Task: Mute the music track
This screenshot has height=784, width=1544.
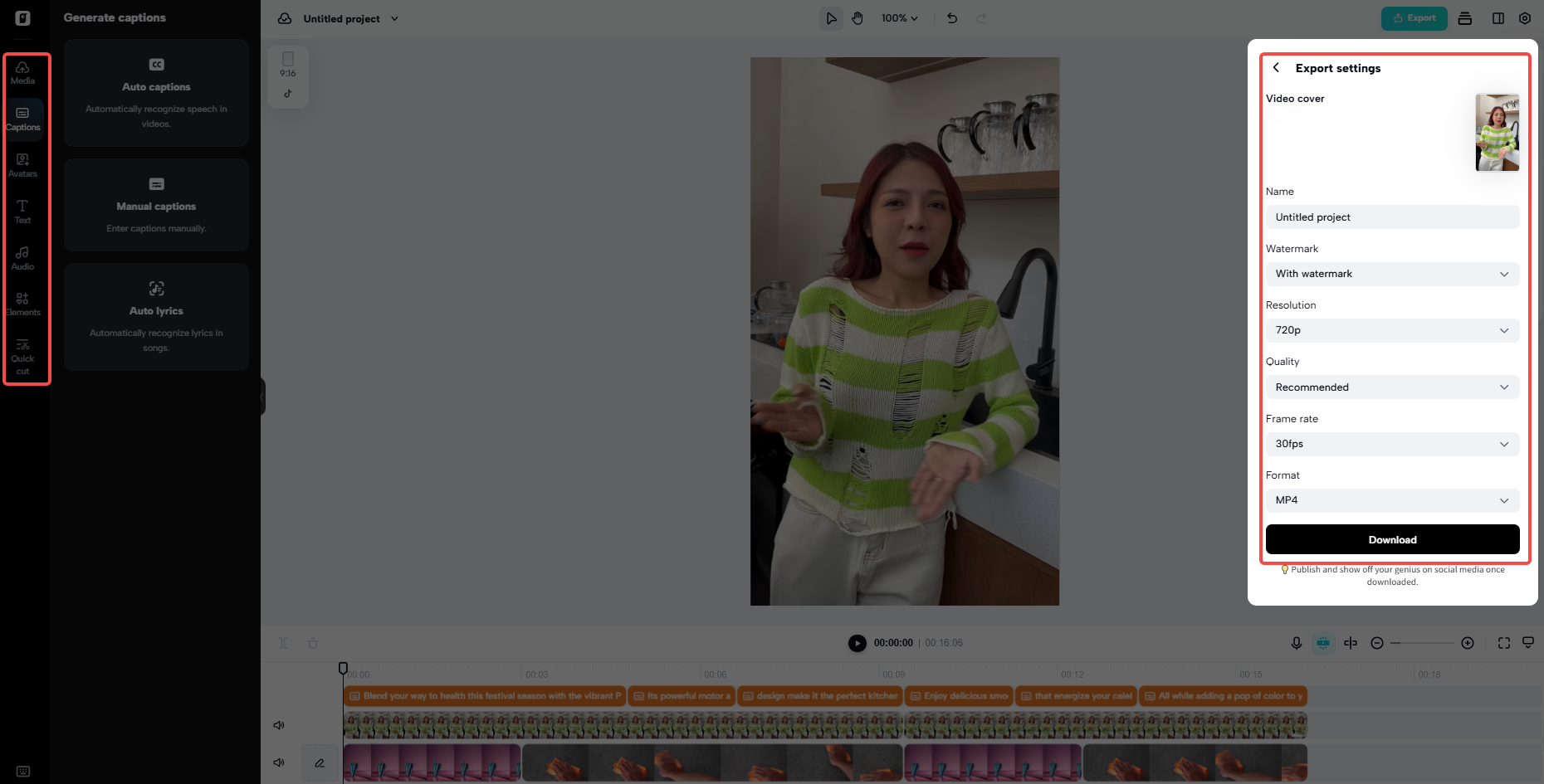Action: pos(279,762)
